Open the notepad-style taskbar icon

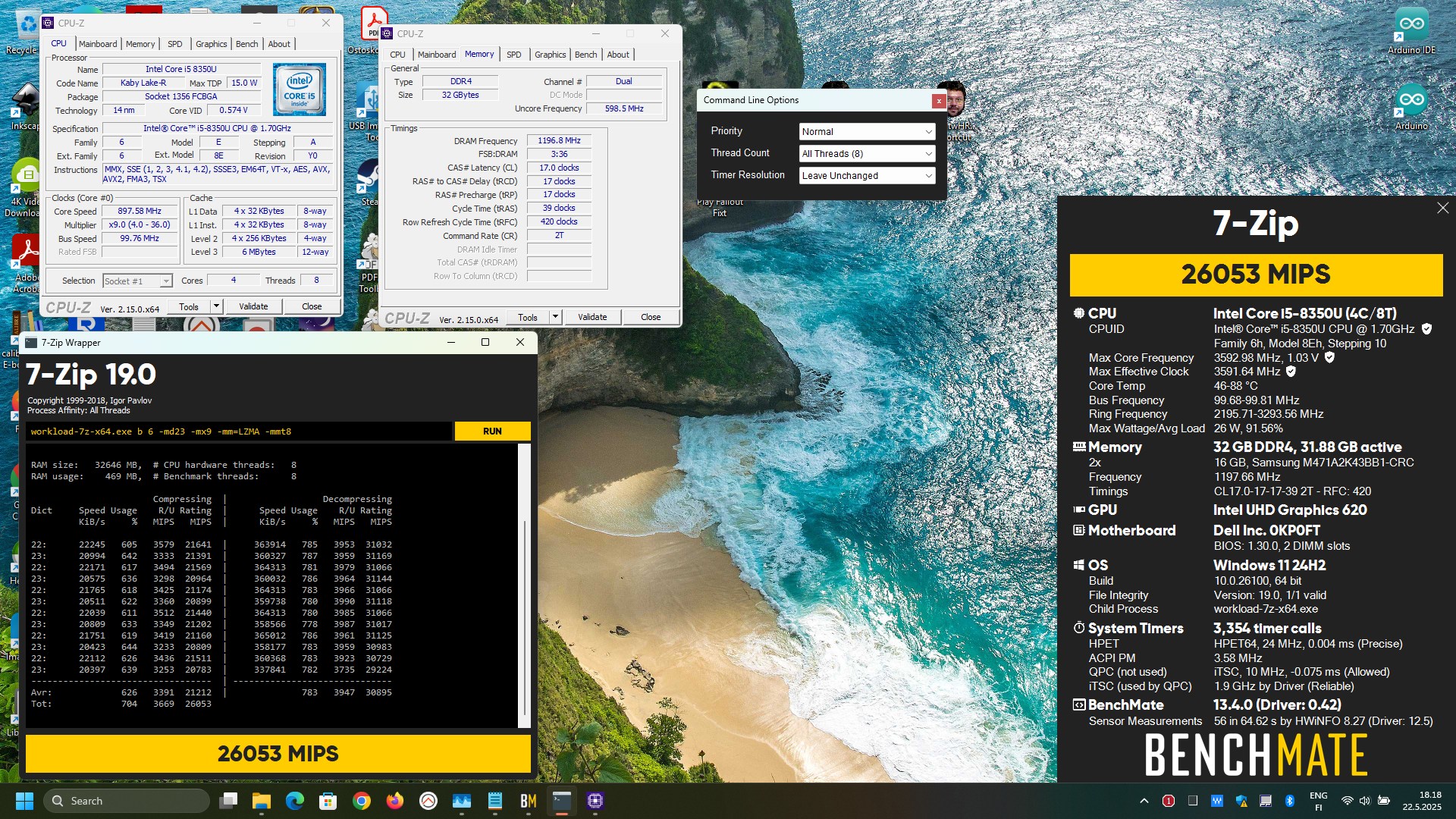click(495, 801)
